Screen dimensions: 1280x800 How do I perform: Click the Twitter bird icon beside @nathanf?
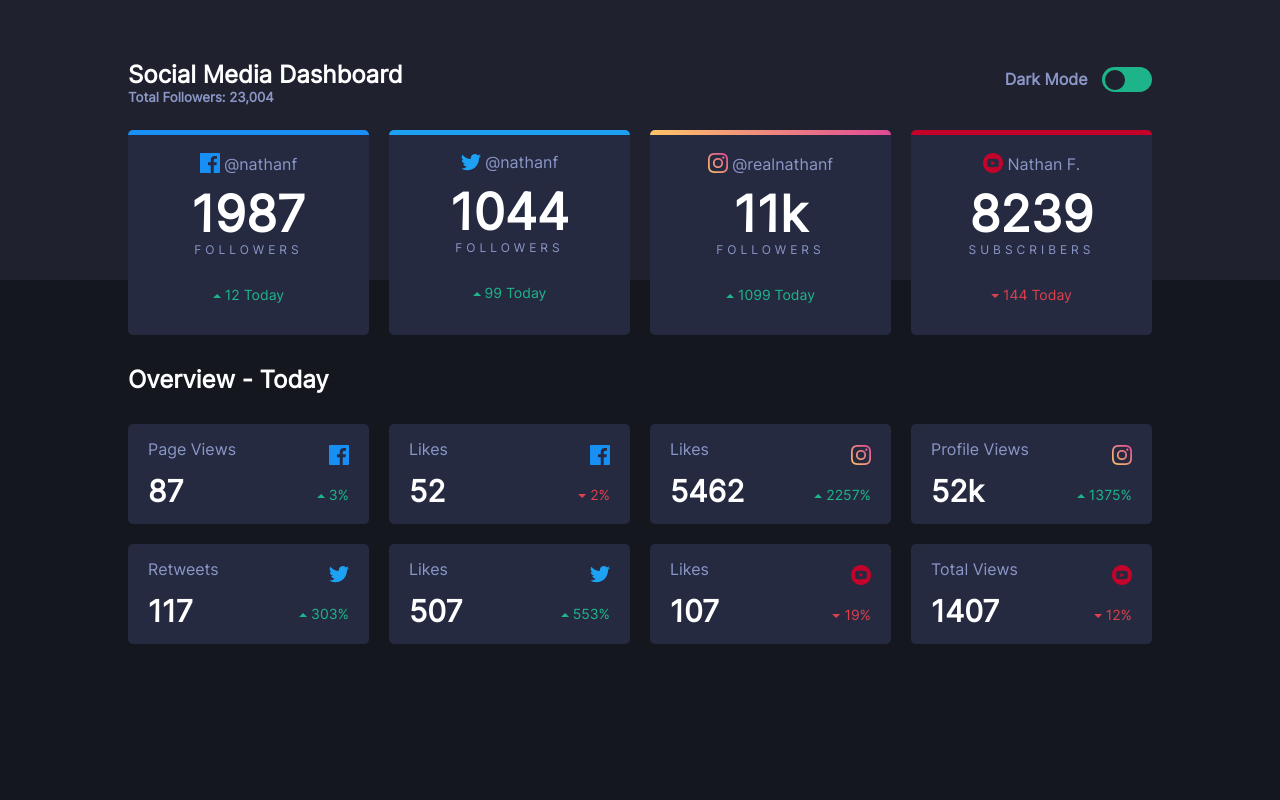[471, 162]
